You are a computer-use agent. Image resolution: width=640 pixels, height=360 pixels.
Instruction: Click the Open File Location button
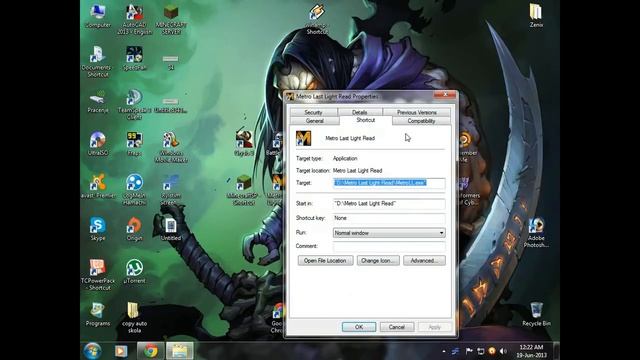click(x=325, y=260)
